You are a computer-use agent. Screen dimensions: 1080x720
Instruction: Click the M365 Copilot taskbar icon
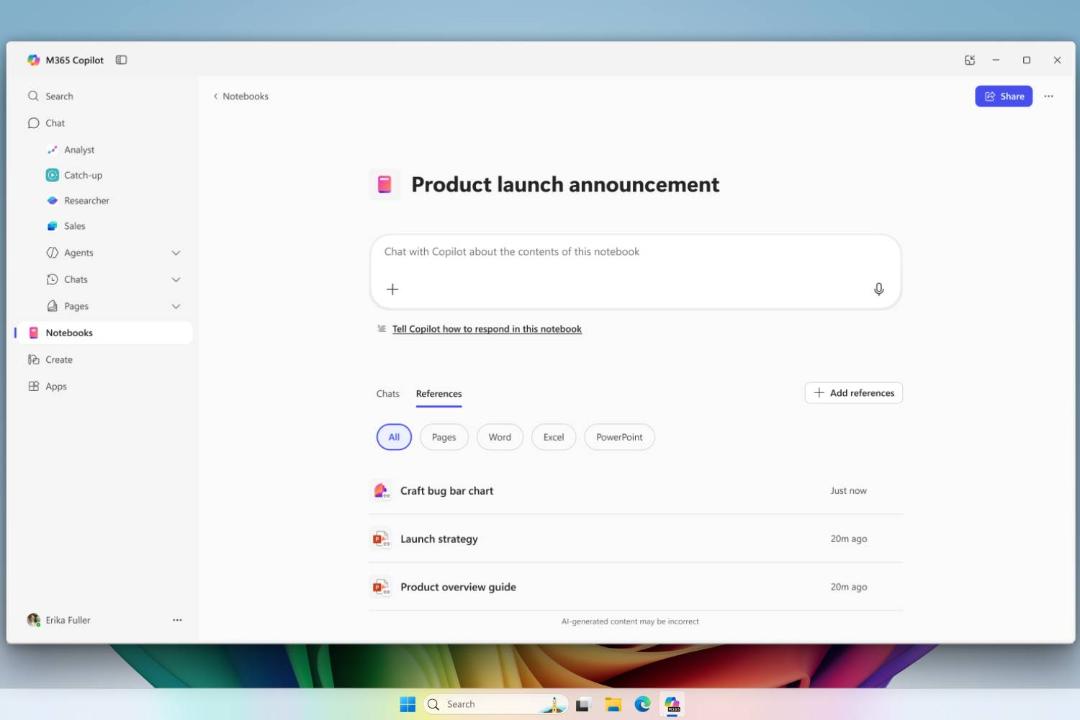pos(672,704)
